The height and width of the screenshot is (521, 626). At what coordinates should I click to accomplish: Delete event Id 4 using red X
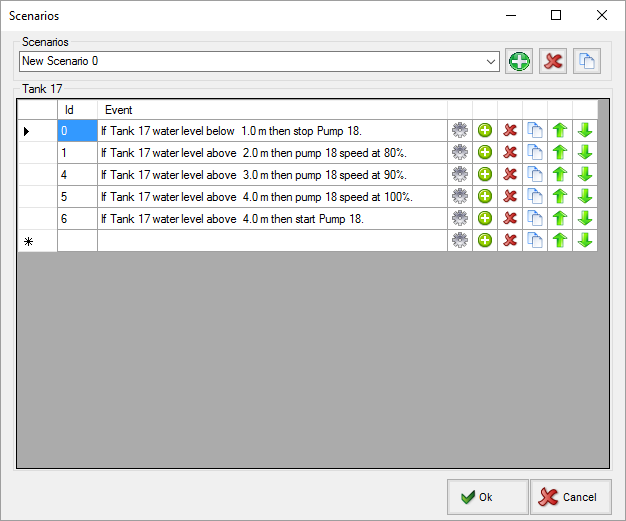click(x=510, y=175)
